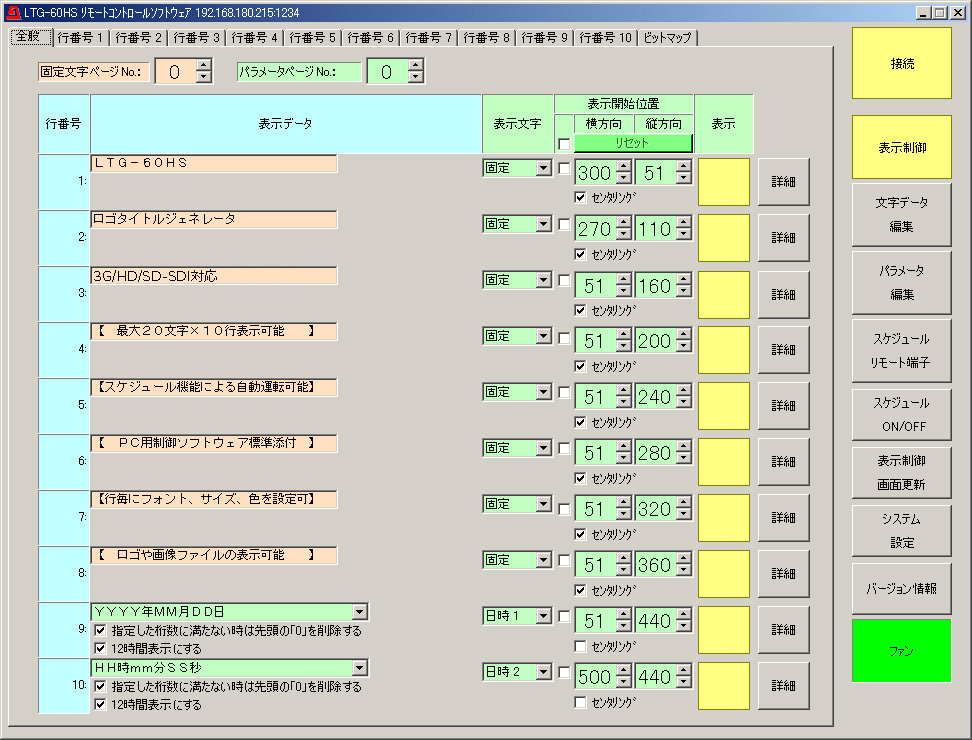This screenshot has height=740, width=972.
Task: Open 文字データ編集 text data editing
Action: [x=900, y=213]
